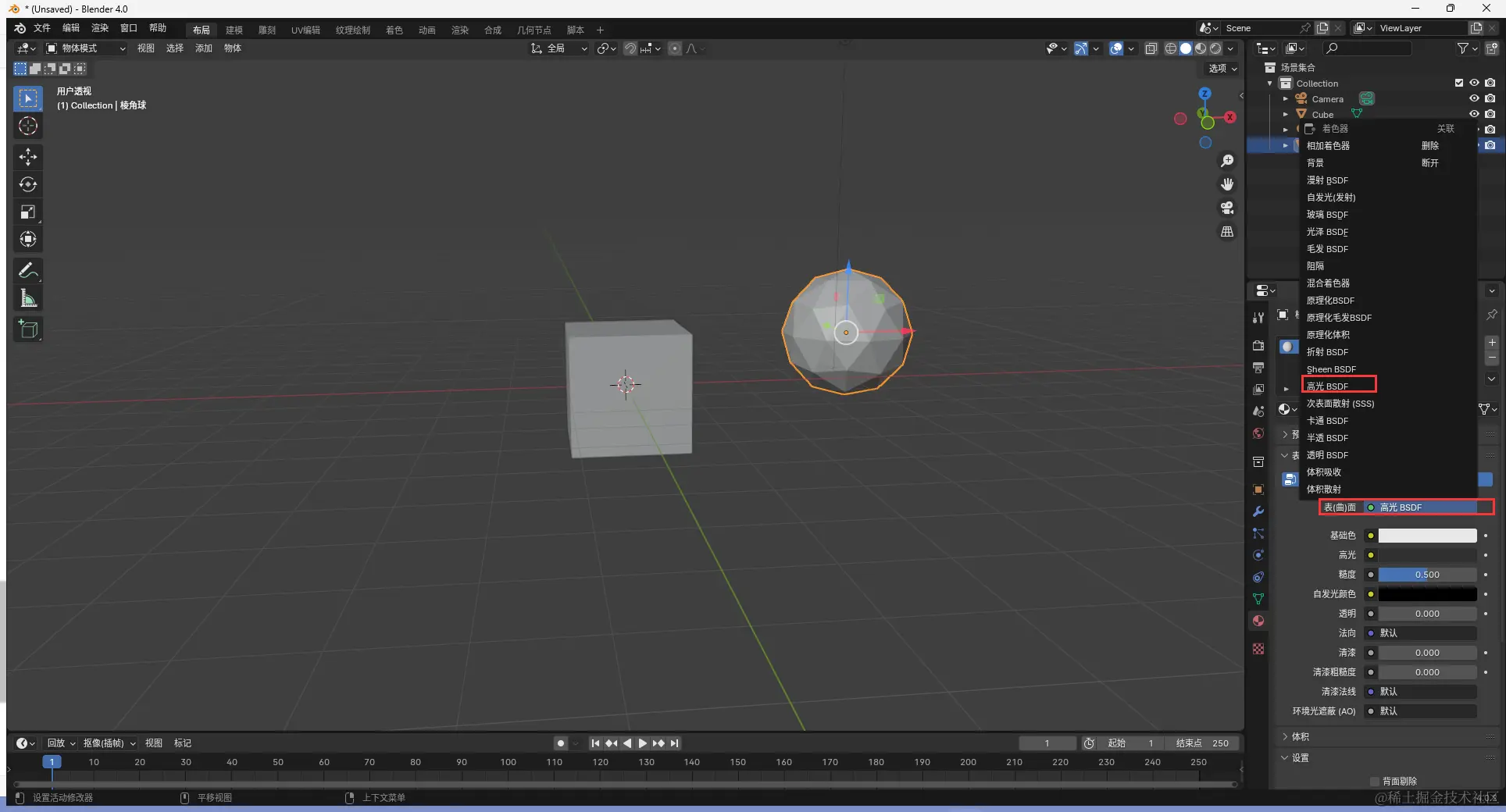Open the World properties tab icon
This screenshot has height=812, width=1506.
(1258, 433)
